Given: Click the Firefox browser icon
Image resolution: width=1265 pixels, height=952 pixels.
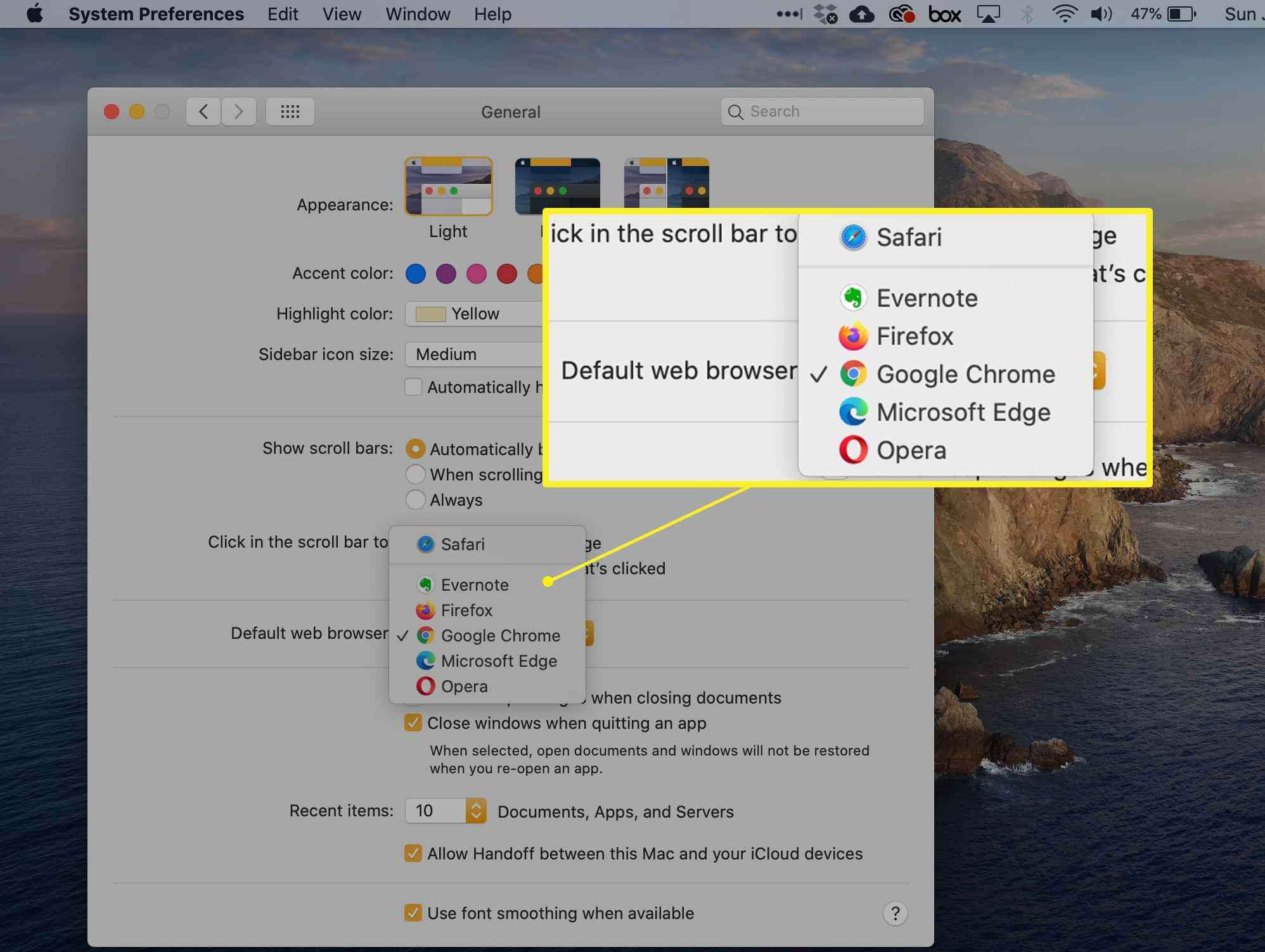Looking at the screenshot, I should click(424, 609).
